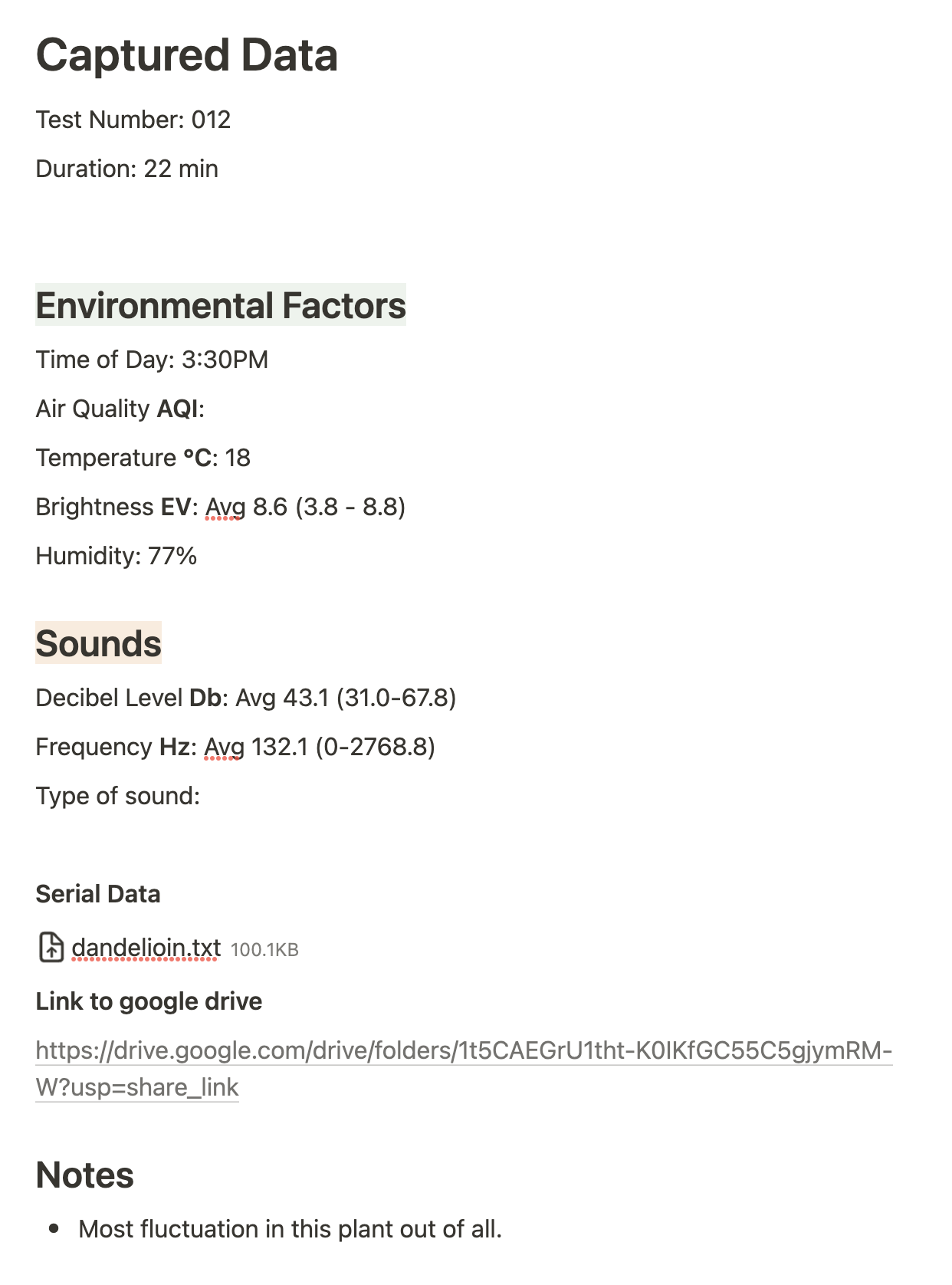Select the Environmental Factors heading
This screenshot has height=1285, width=952.
(221, 305)
